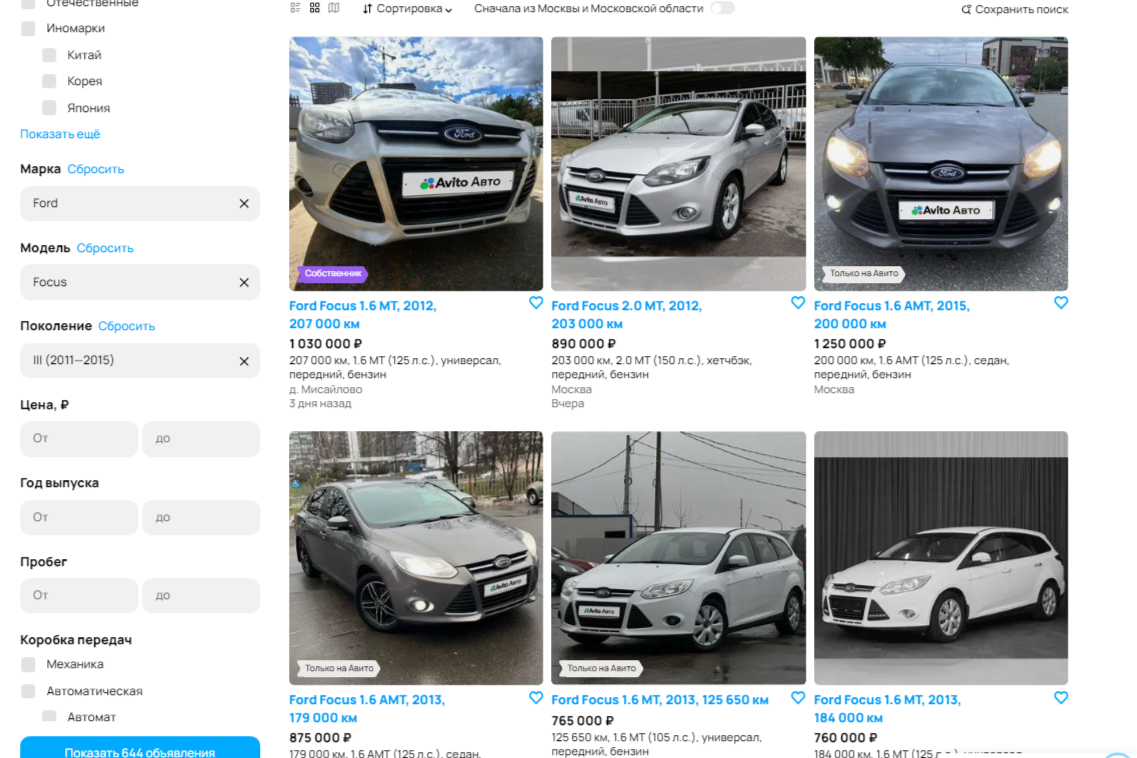Image resolution: width=1137 pixels, height=758 pixels.
Task: Click Только на Авито badge on 1 250 000 ₽ listing
Action: coord(863,273)
